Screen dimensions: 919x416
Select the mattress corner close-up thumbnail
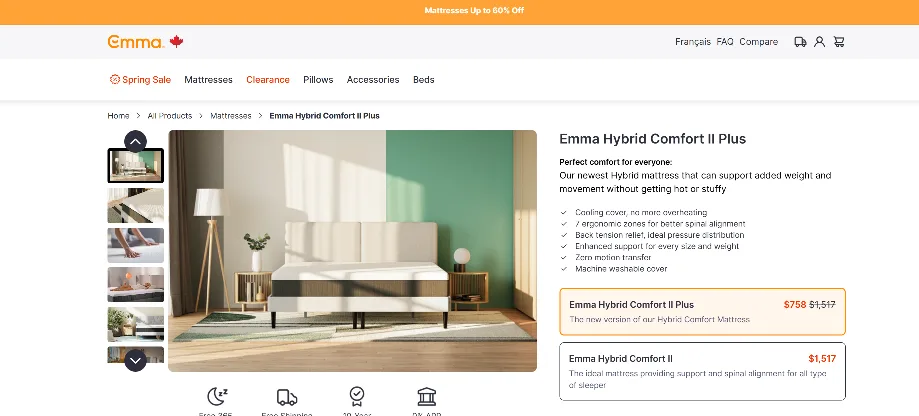point(135,206)
